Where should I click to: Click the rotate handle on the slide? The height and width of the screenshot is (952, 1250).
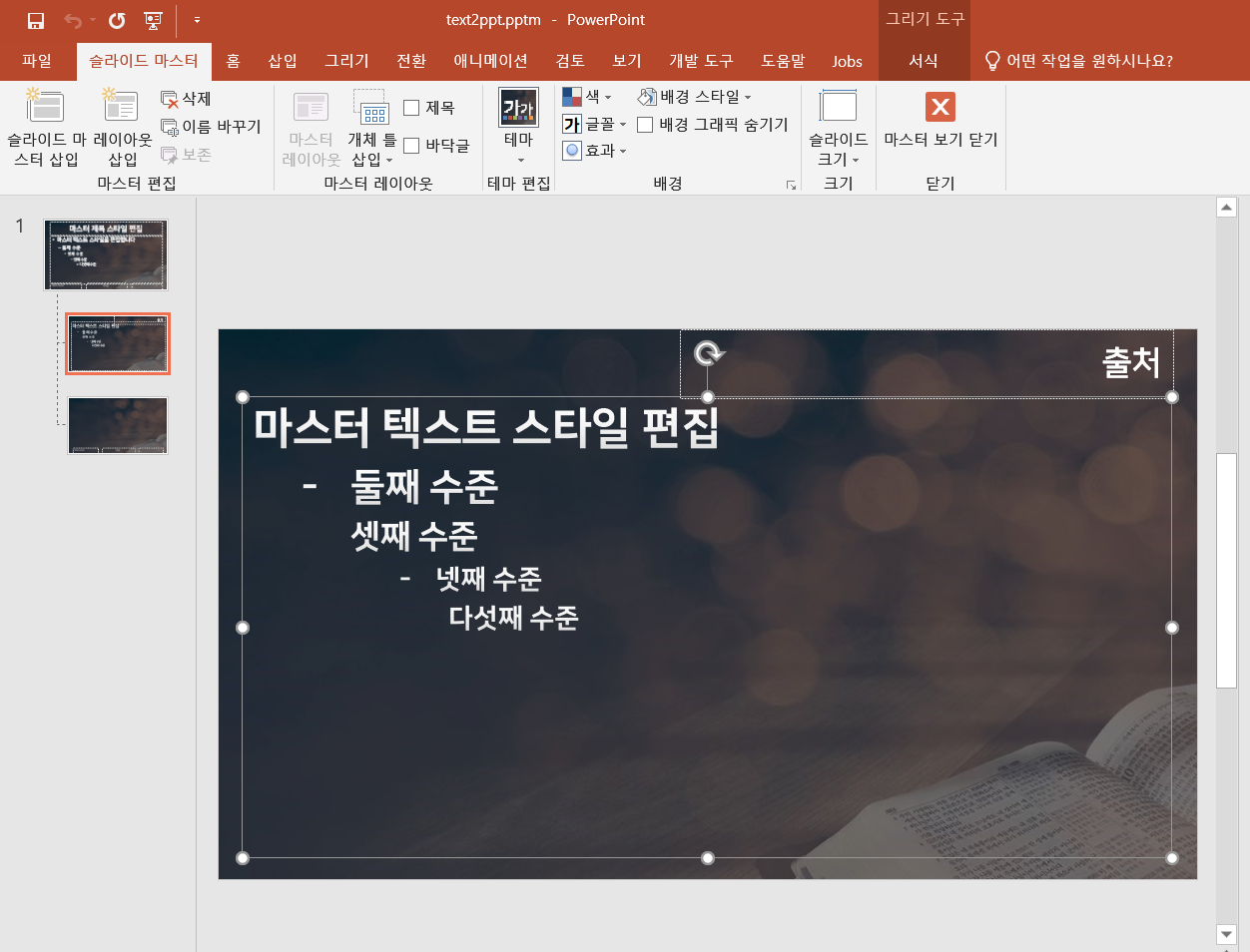tap(708, 353)
